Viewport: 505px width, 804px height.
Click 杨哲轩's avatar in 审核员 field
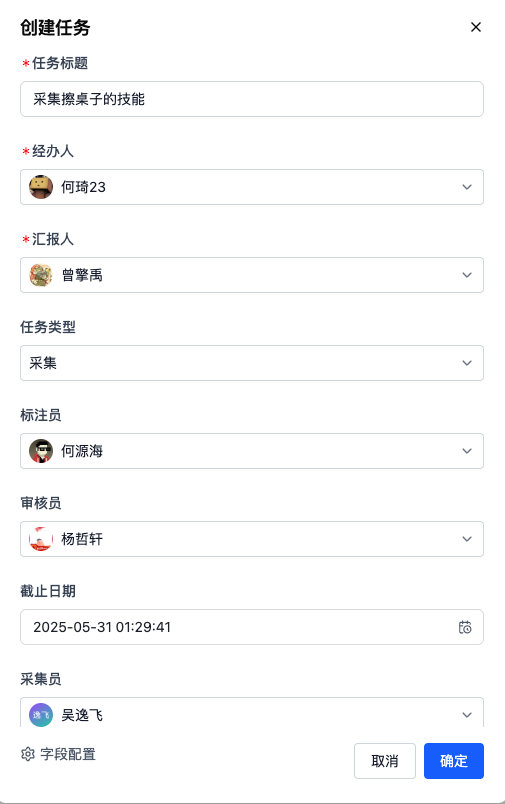pyautogui.click(x=41, y=539)
